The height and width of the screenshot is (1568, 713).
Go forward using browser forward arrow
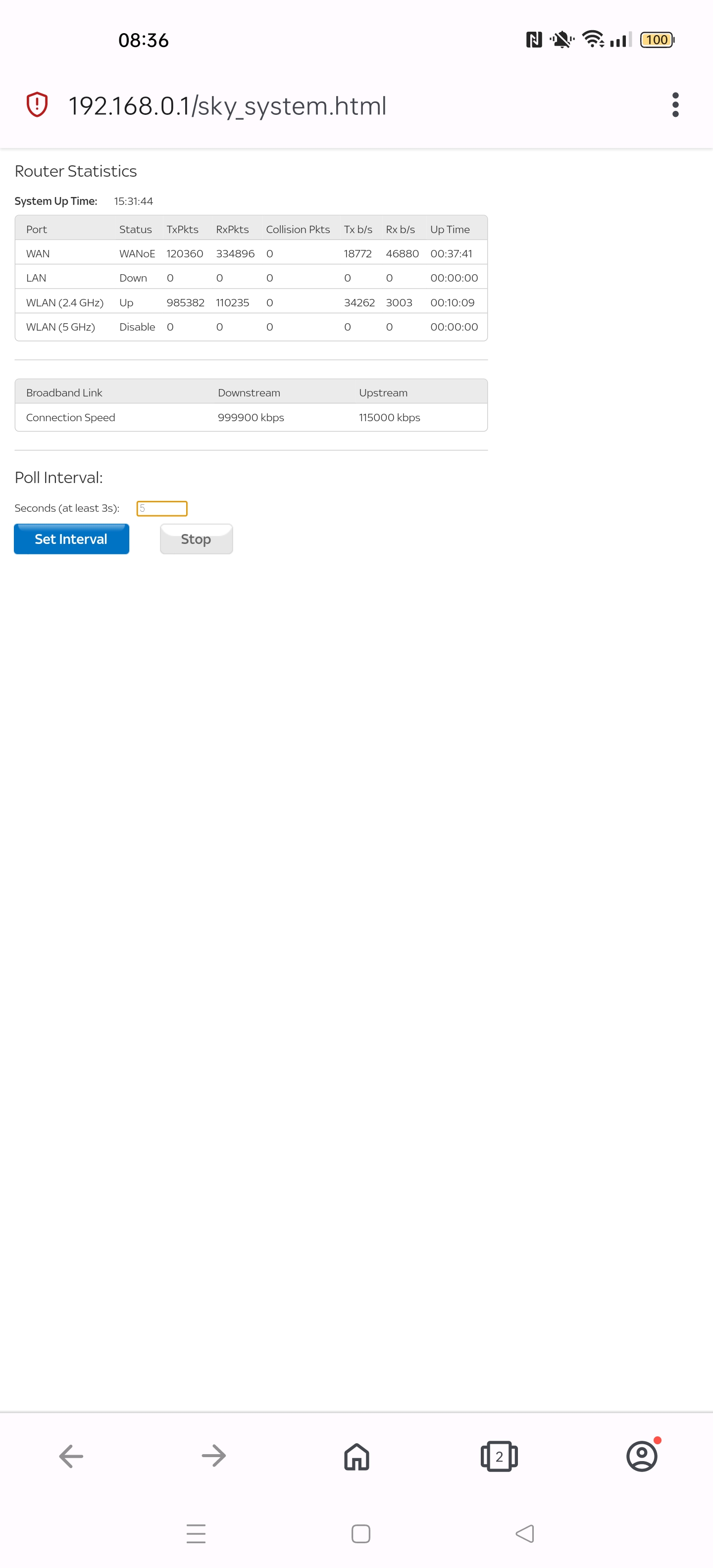pyautogui.click(x=214, y=1457)
